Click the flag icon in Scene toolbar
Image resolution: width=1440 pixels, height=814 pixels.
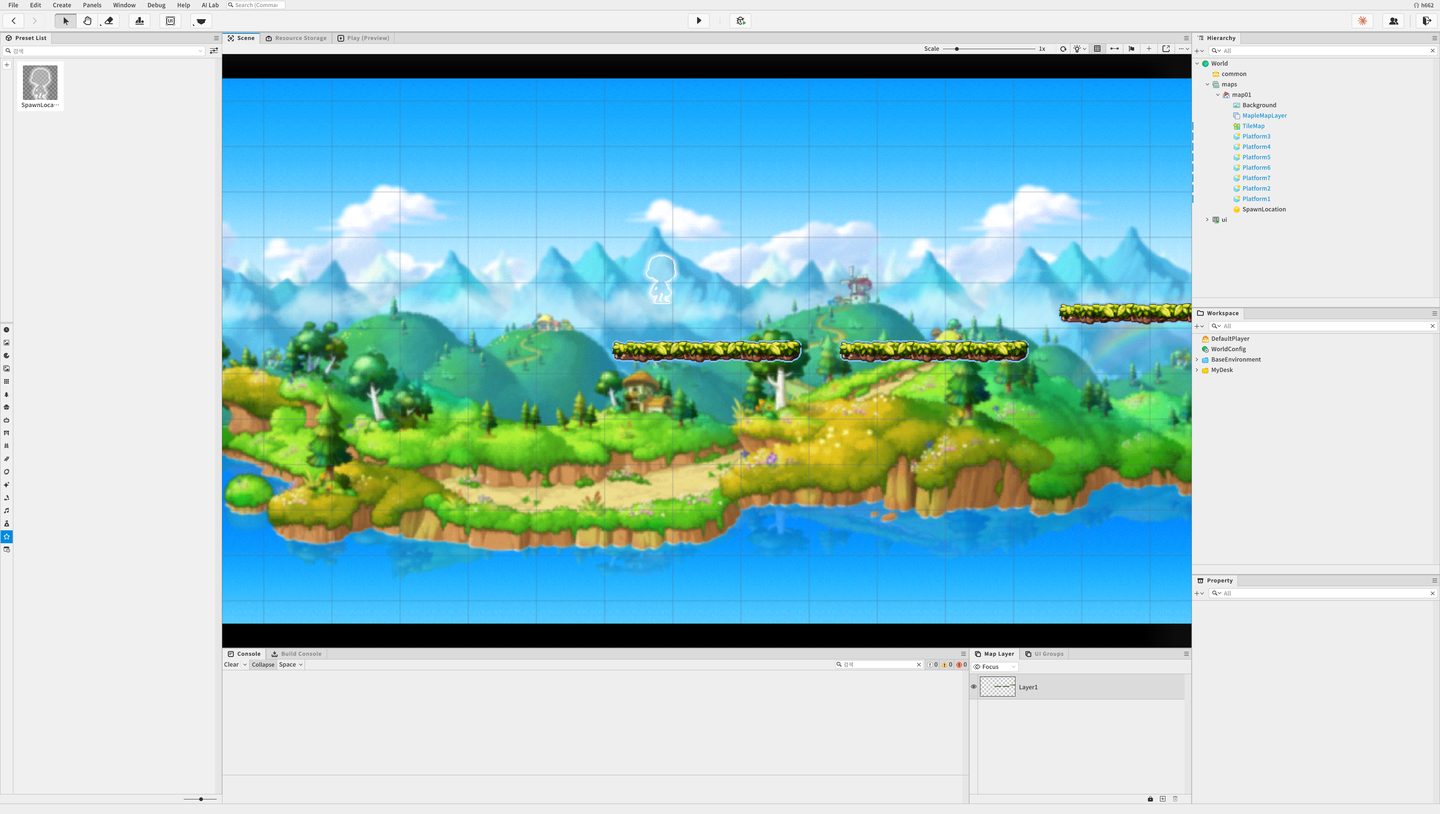tap(1131, 49)
